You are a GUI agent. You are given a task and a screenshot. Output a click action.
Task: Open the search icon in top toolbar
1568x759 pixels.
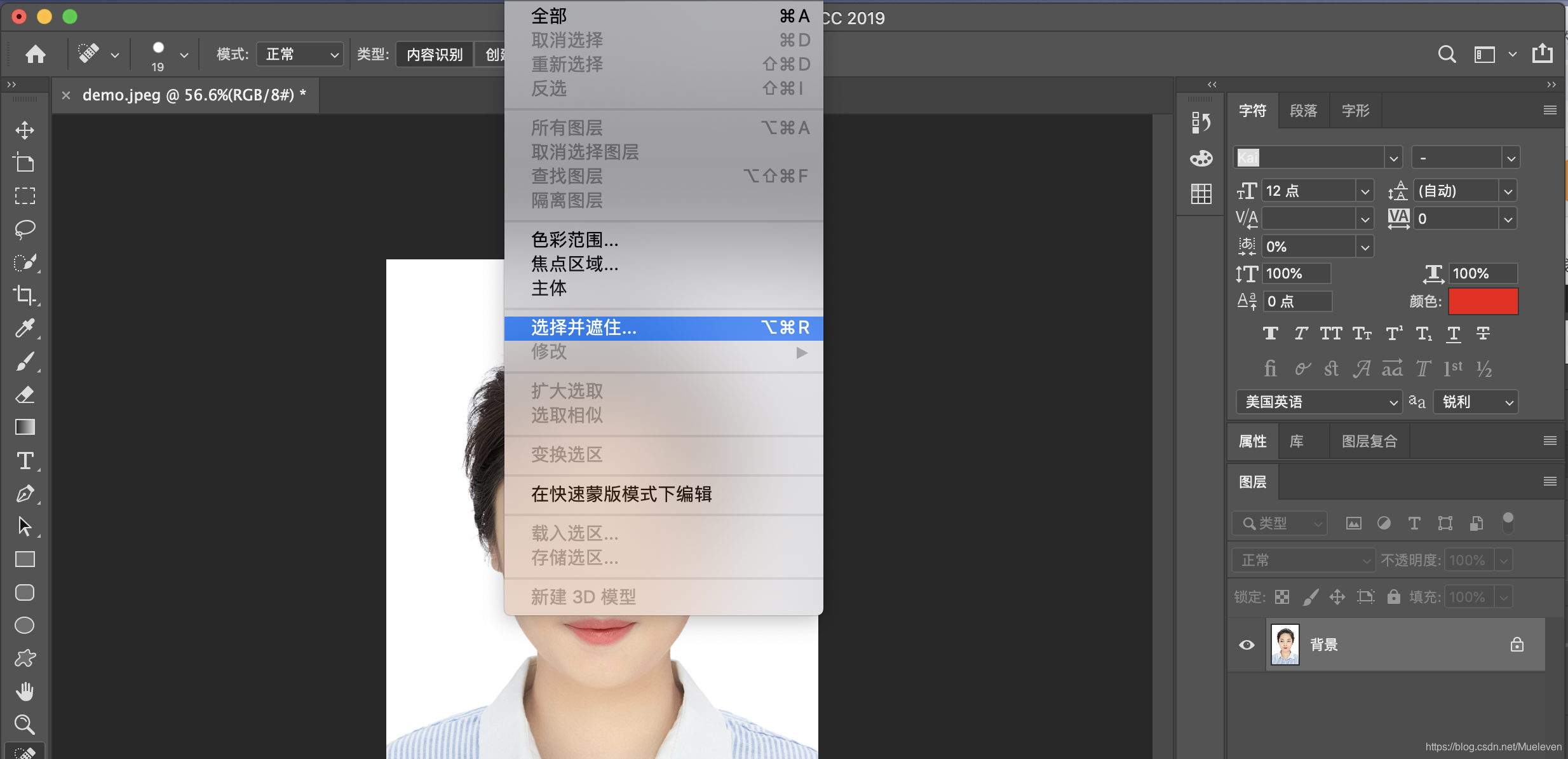click(1447, 54)
